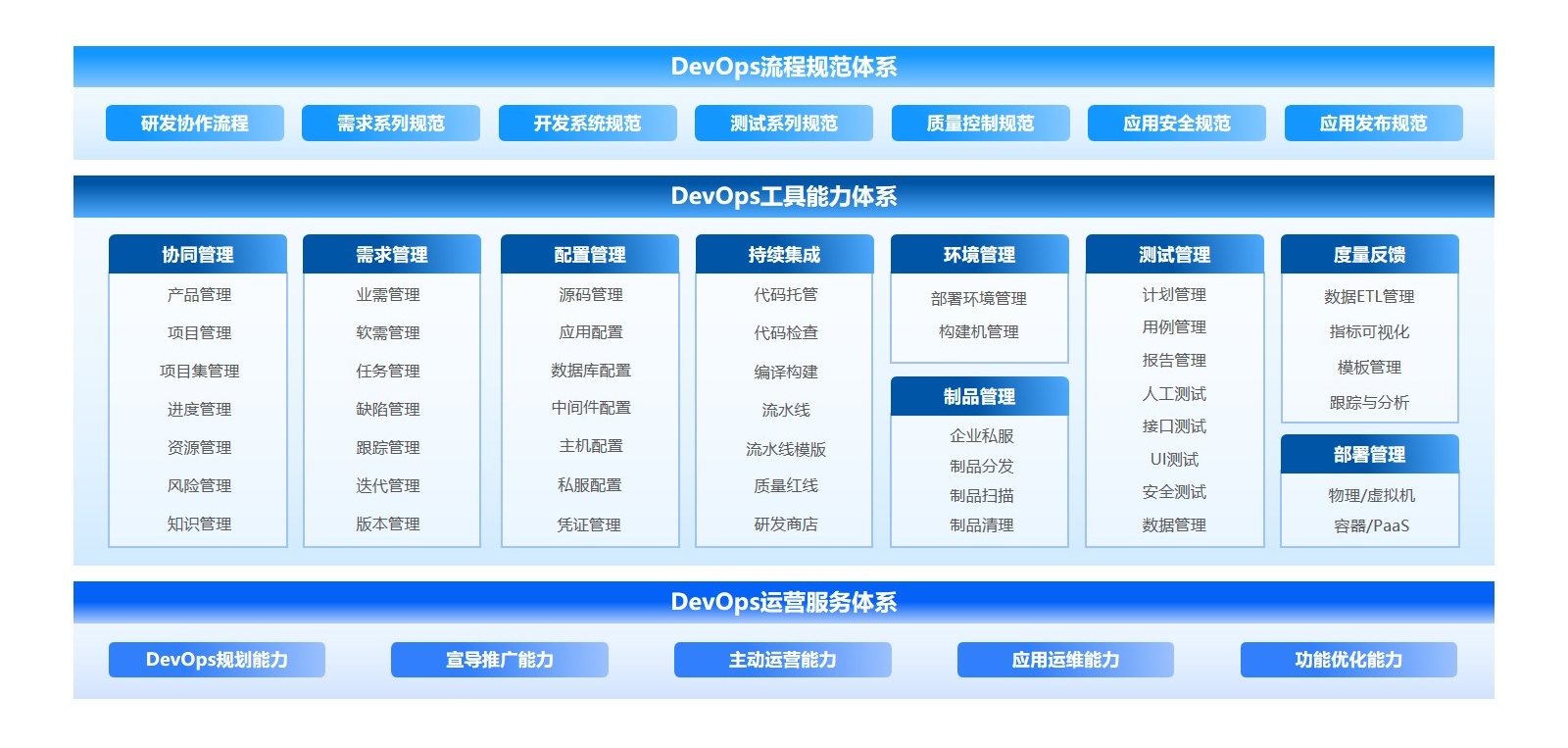The height and width of the screenshot is (748, 1568).
Task: Open 缺陷管理 in 需求管理 list
Action: coord(388,409)
